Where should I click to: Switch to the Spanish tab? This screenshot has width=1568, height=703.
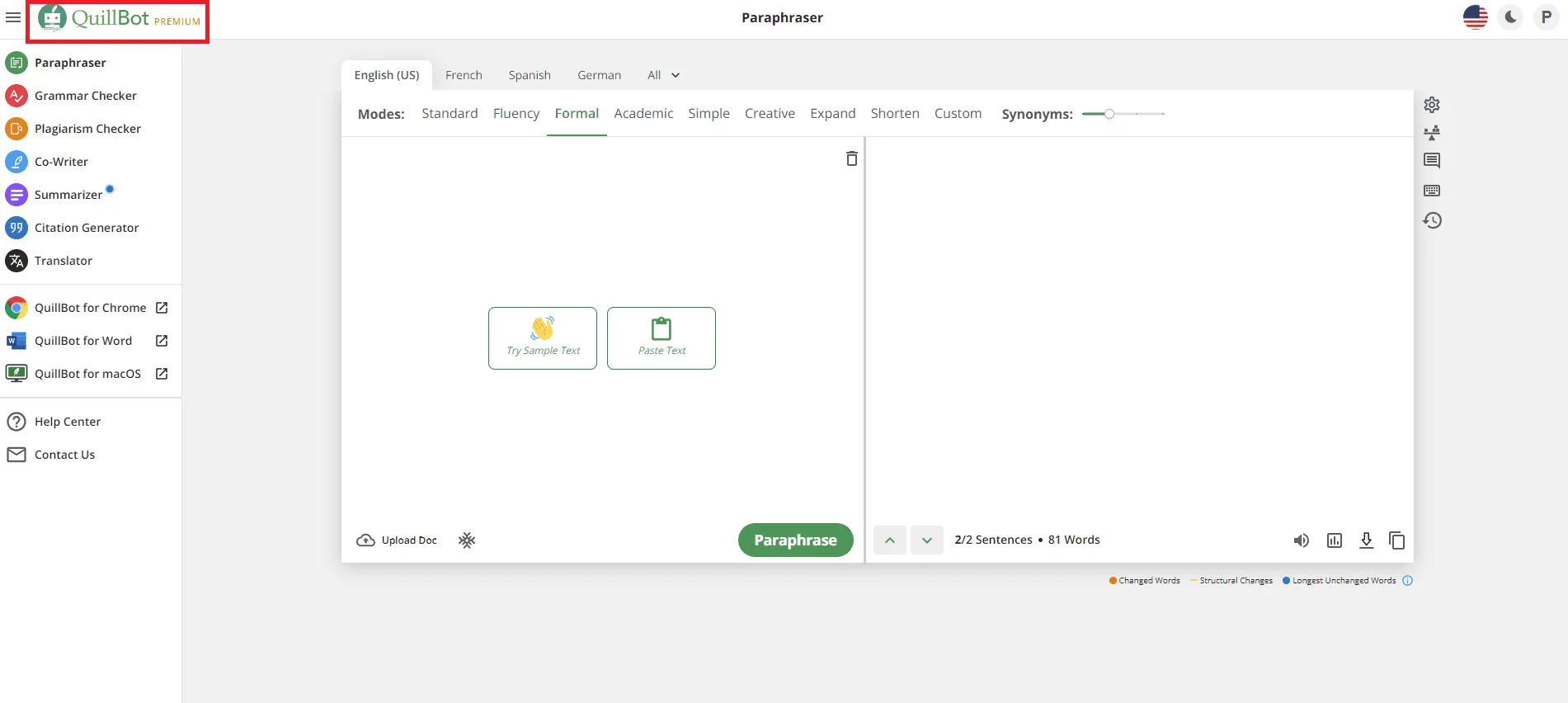[x=530, y=75]
